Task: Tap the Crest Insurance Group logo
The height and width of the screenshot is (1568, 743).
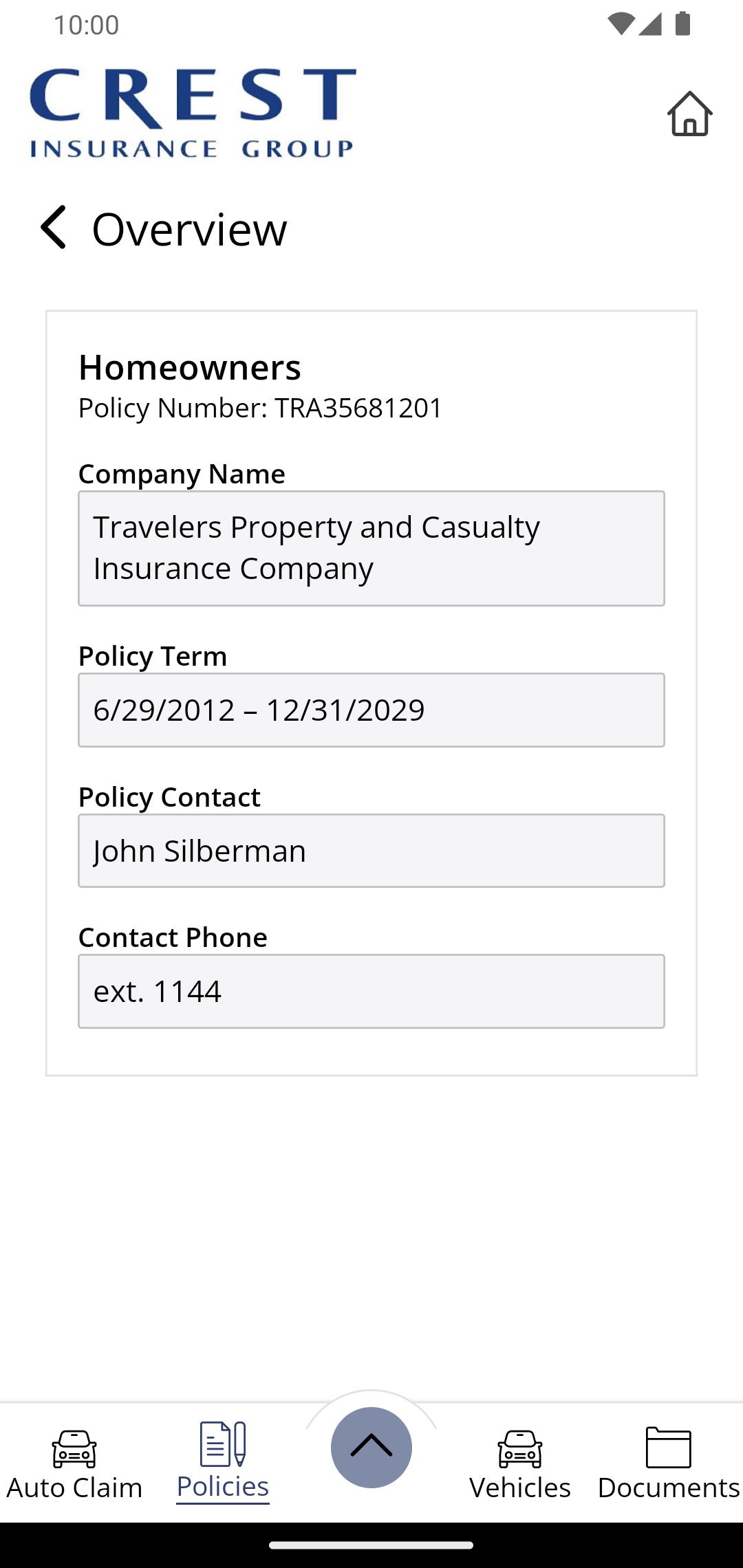Action: point(193,113)
